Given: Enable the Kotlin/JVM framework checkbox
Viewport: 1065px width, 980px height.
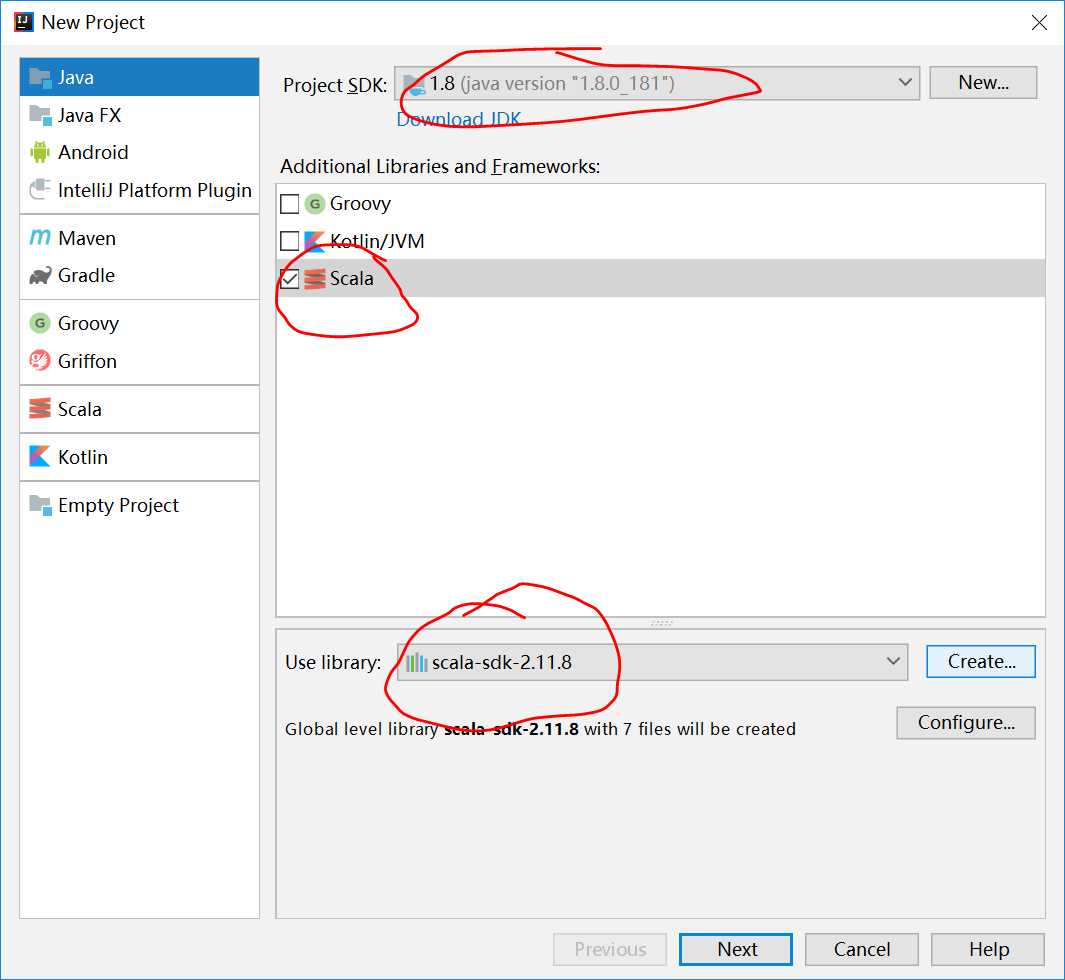Looking at the screenshot, I should point(289,241).
